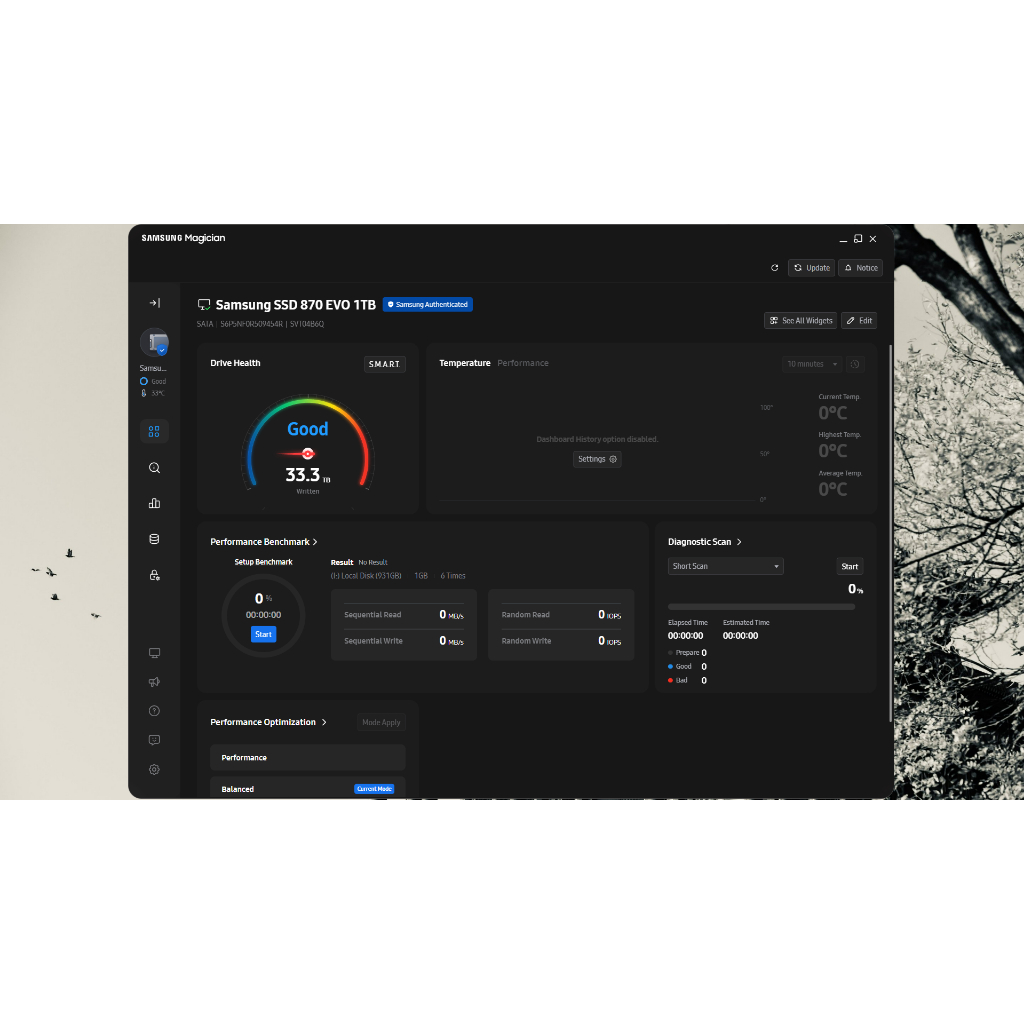The height and width of the screenshot is (1024, 1024).
Task: Expand Diagnostic Scan chevron
Action: click(x=739, y=542)
